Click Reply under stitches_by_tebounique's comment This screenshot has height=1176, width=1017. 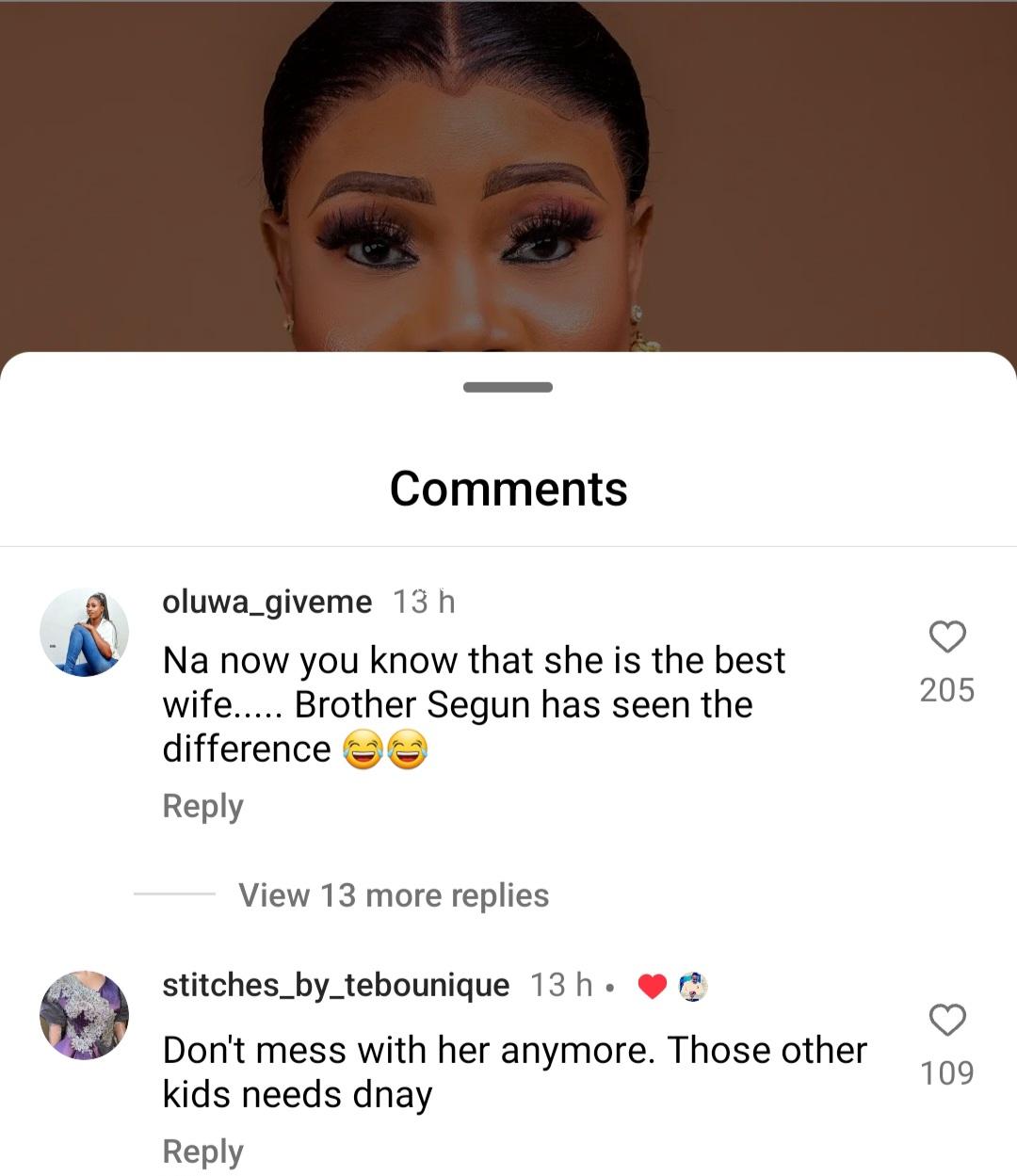pos(202,1151)
